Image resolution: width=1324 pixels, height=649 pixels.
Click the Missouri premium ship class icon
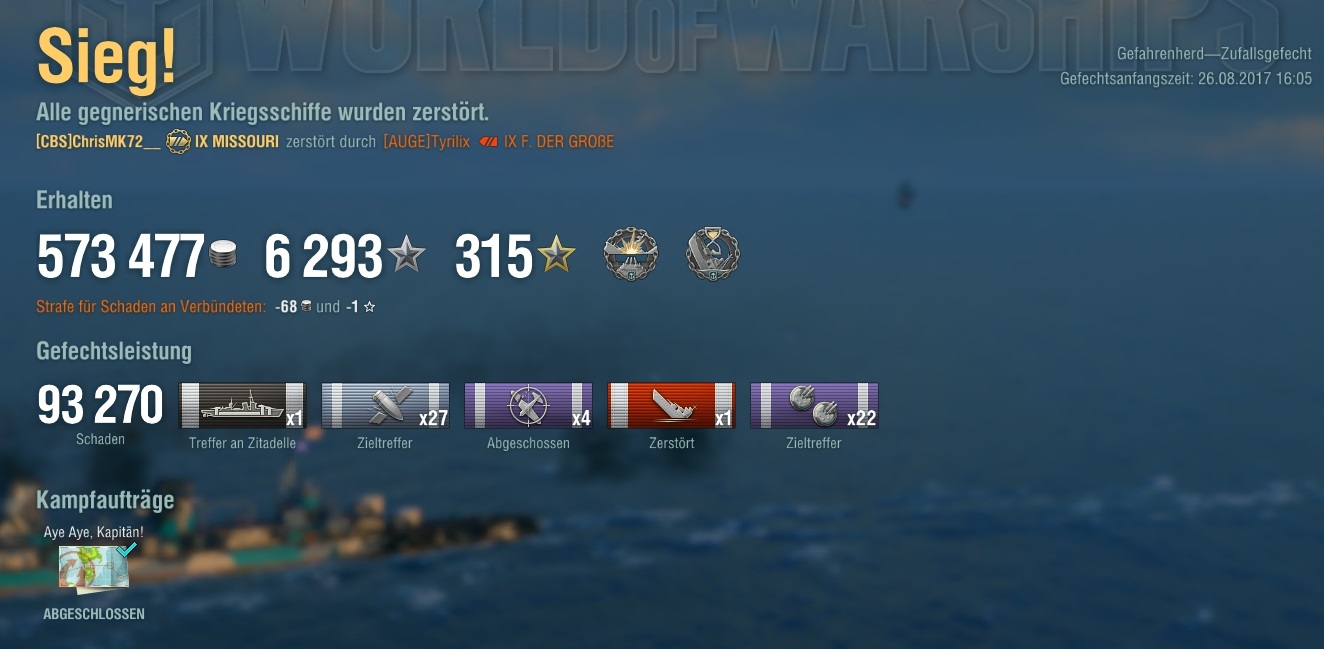pos(178,142)
